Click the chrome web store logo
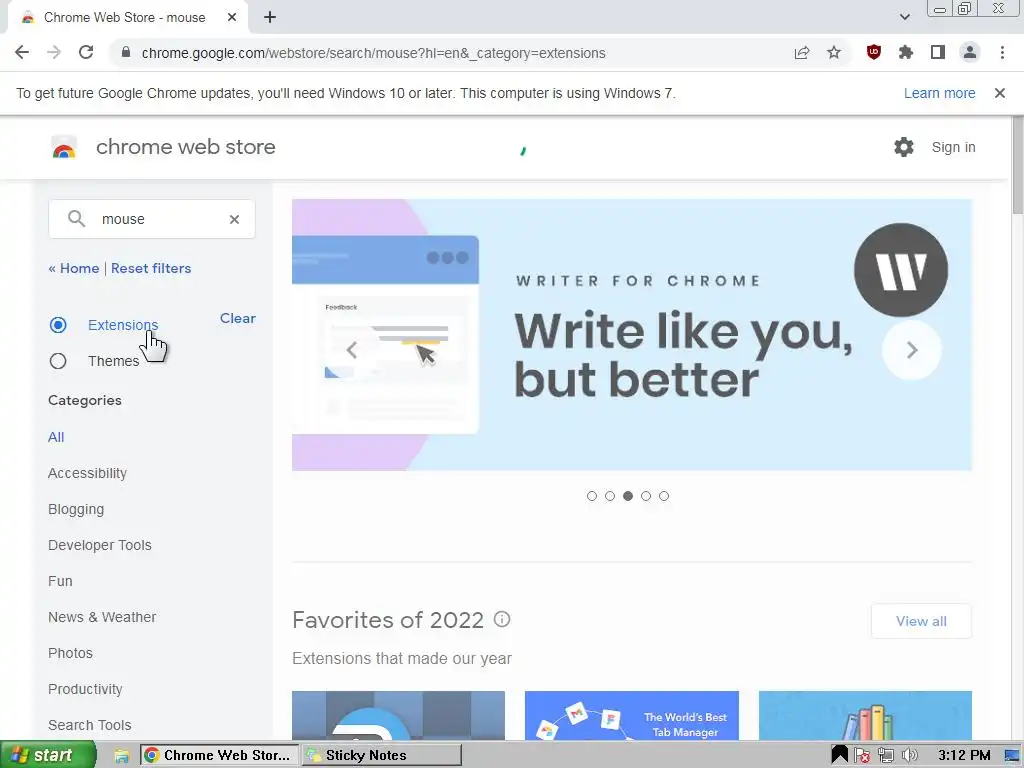Screen dimensions: 1024x768 click(x=163, y=147)
